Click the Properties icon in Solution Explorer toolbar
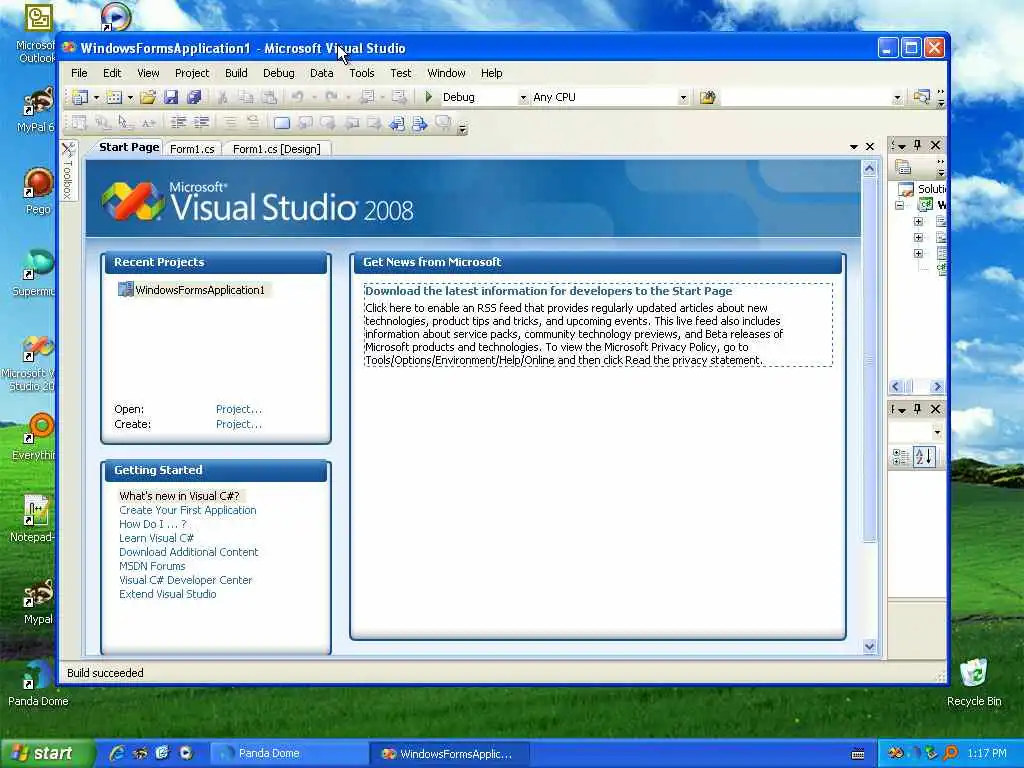1024x768 pixels. pyautogui.click(x=903, y=167)
